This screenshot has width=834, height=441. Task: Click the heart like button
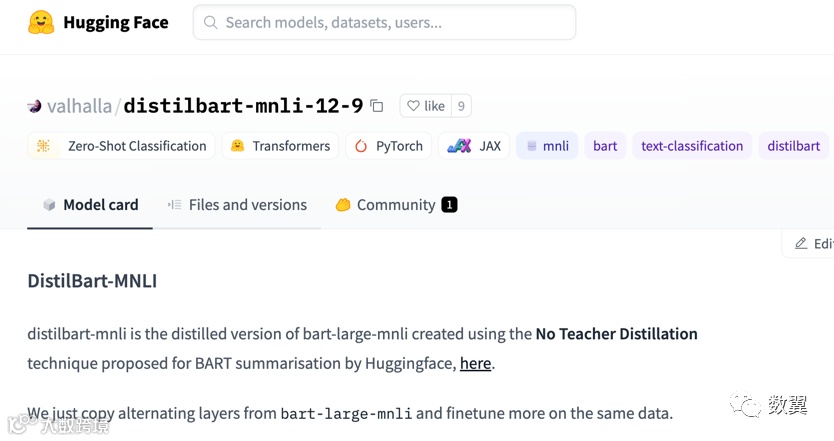pos(426,106)
